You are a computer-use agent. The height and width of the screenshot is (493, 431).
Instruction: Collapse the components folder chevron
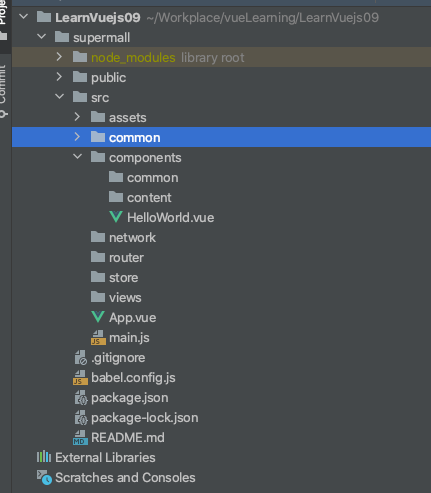tap(77, 156)
